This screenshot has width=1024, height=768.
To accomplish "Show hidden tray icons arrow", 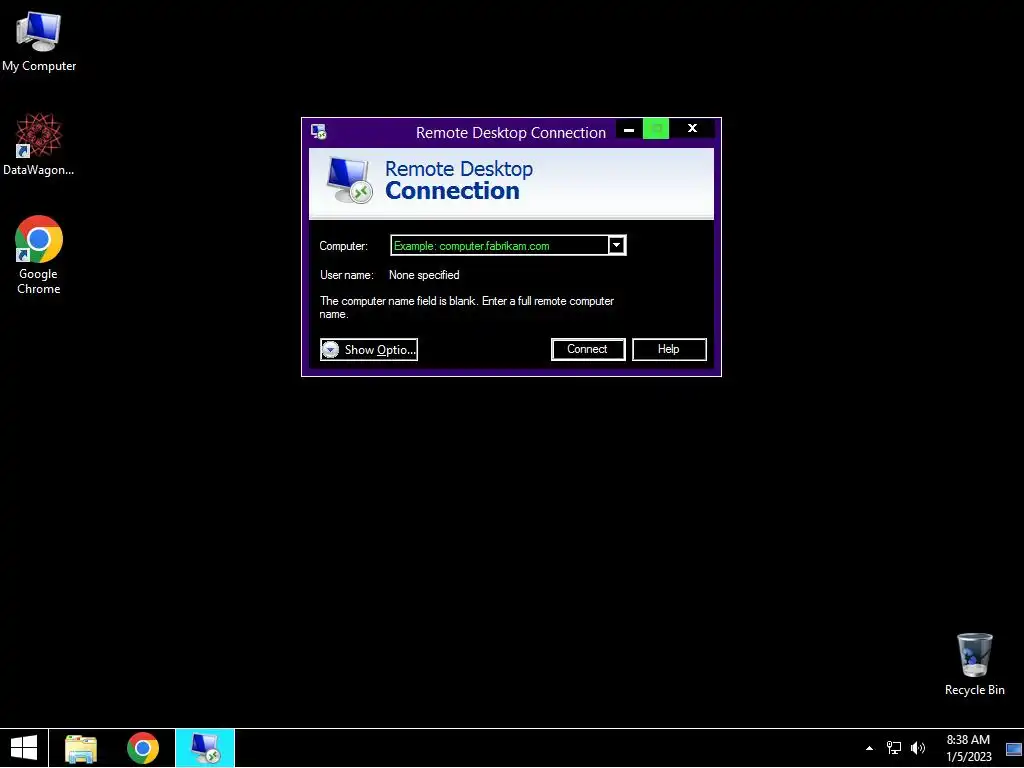I will tap(869, 748).
